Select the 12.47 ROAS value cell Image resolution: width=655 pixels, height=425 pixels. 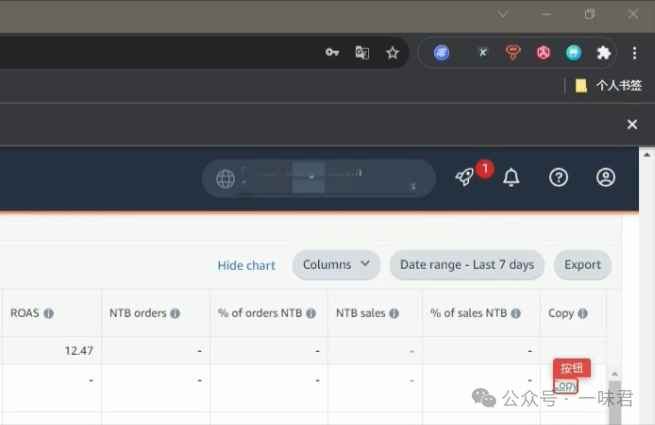(x=51, y=351)
